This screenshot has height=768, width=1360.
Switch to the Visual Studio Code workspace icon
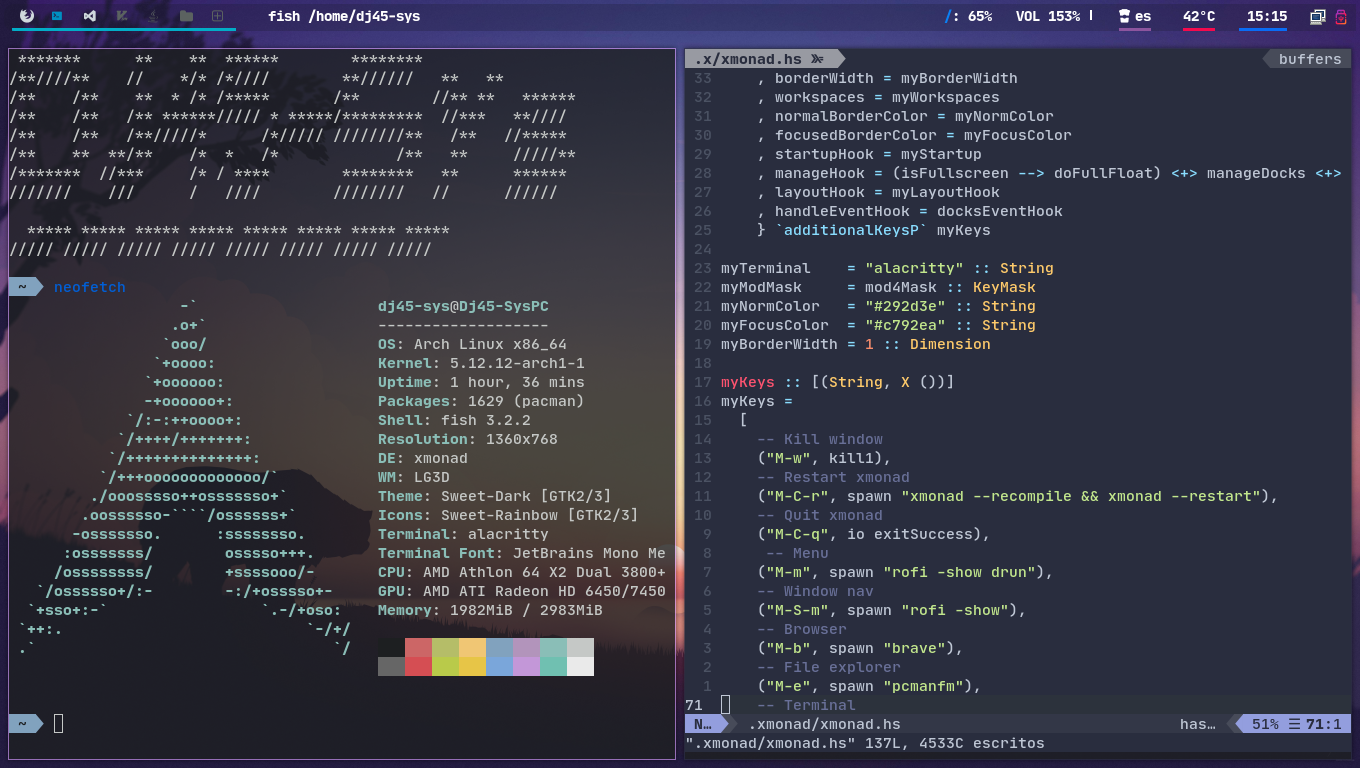coord(90,16)
